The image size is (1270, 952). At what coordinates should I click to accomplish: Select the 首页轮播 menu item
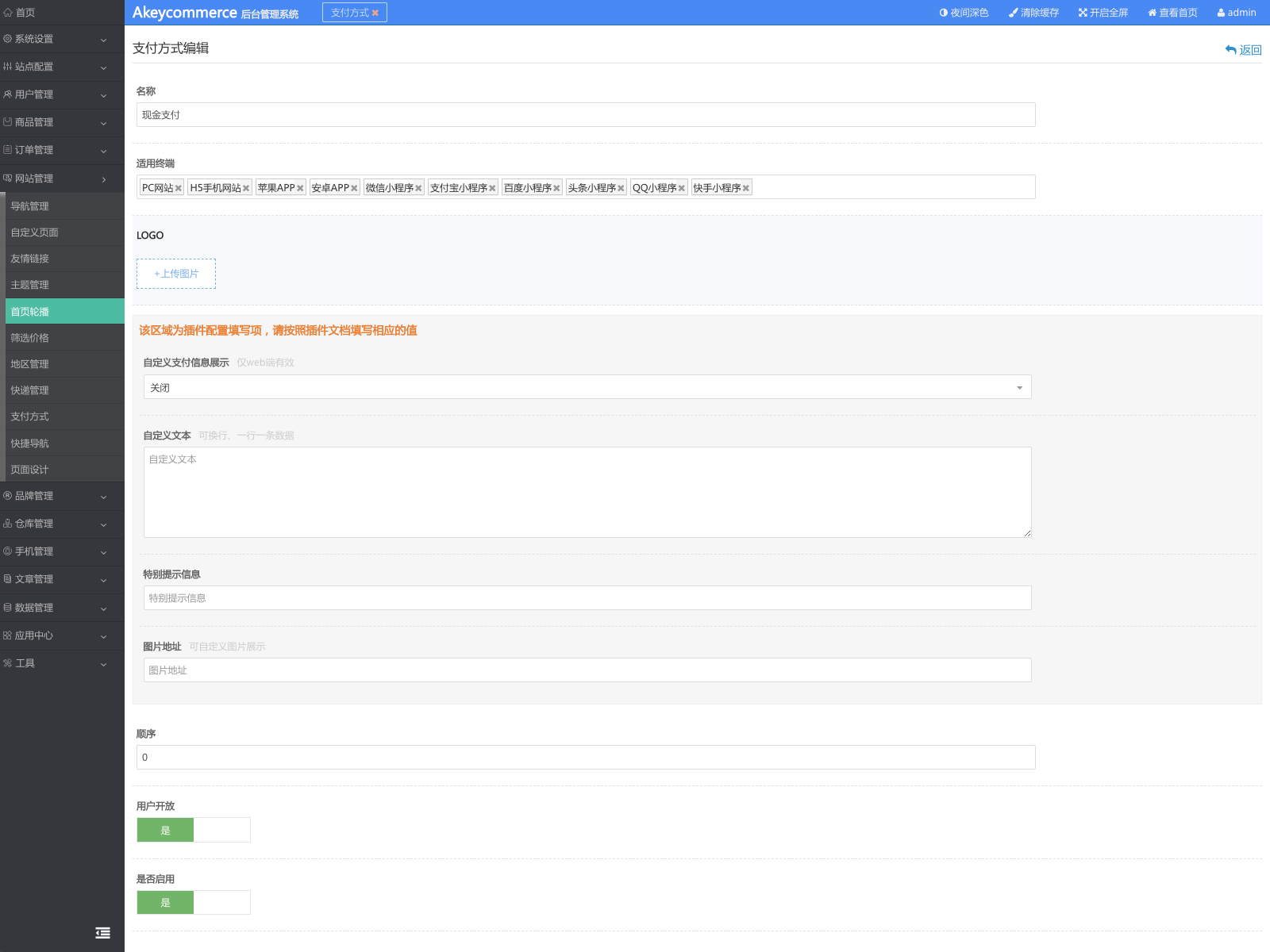[65, 311]
